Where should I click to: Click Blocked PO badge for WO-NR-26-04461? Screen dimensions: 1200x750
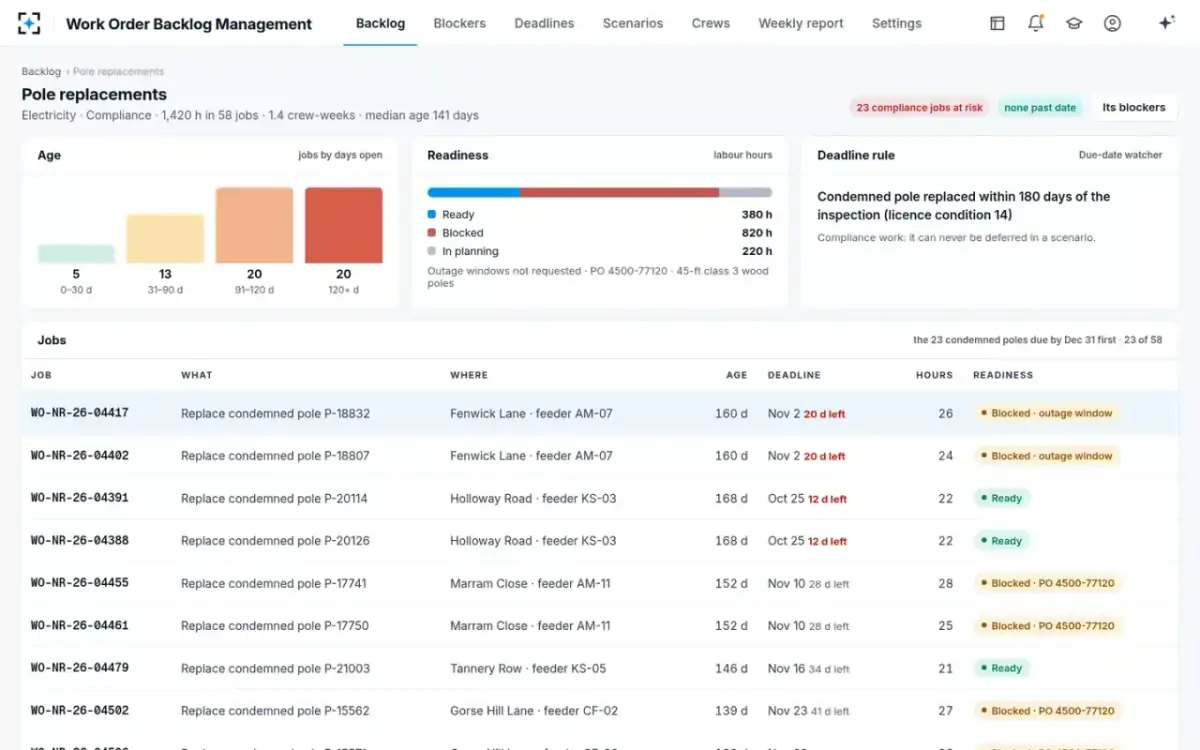[x=1048, y=626]
